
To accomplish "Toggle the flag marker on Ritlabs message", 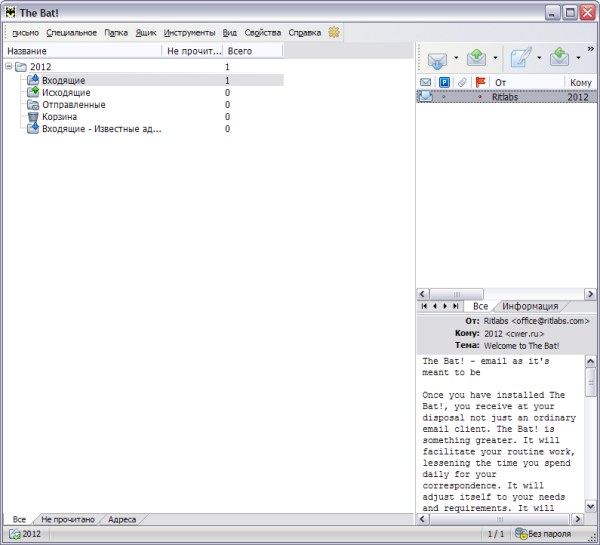I will point(480,97).
